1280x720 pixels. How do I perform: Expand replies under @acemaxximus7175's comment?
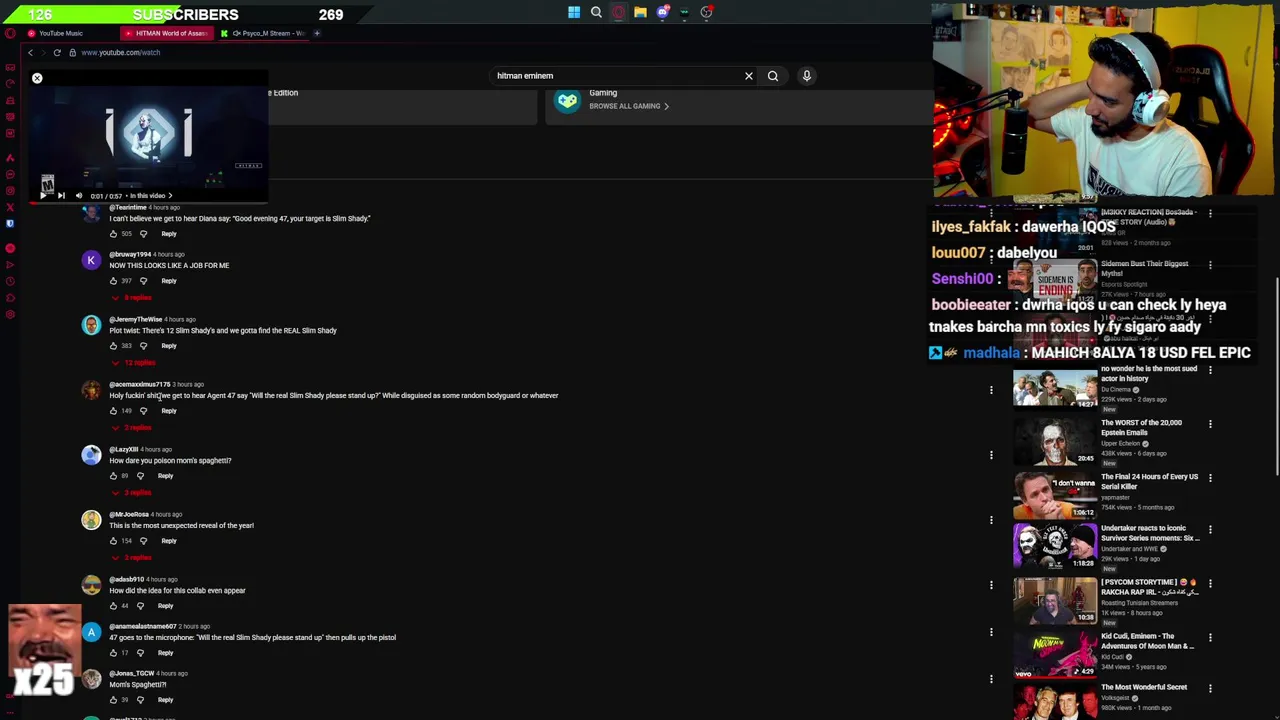pyautogui.click(x=131, y=428)
